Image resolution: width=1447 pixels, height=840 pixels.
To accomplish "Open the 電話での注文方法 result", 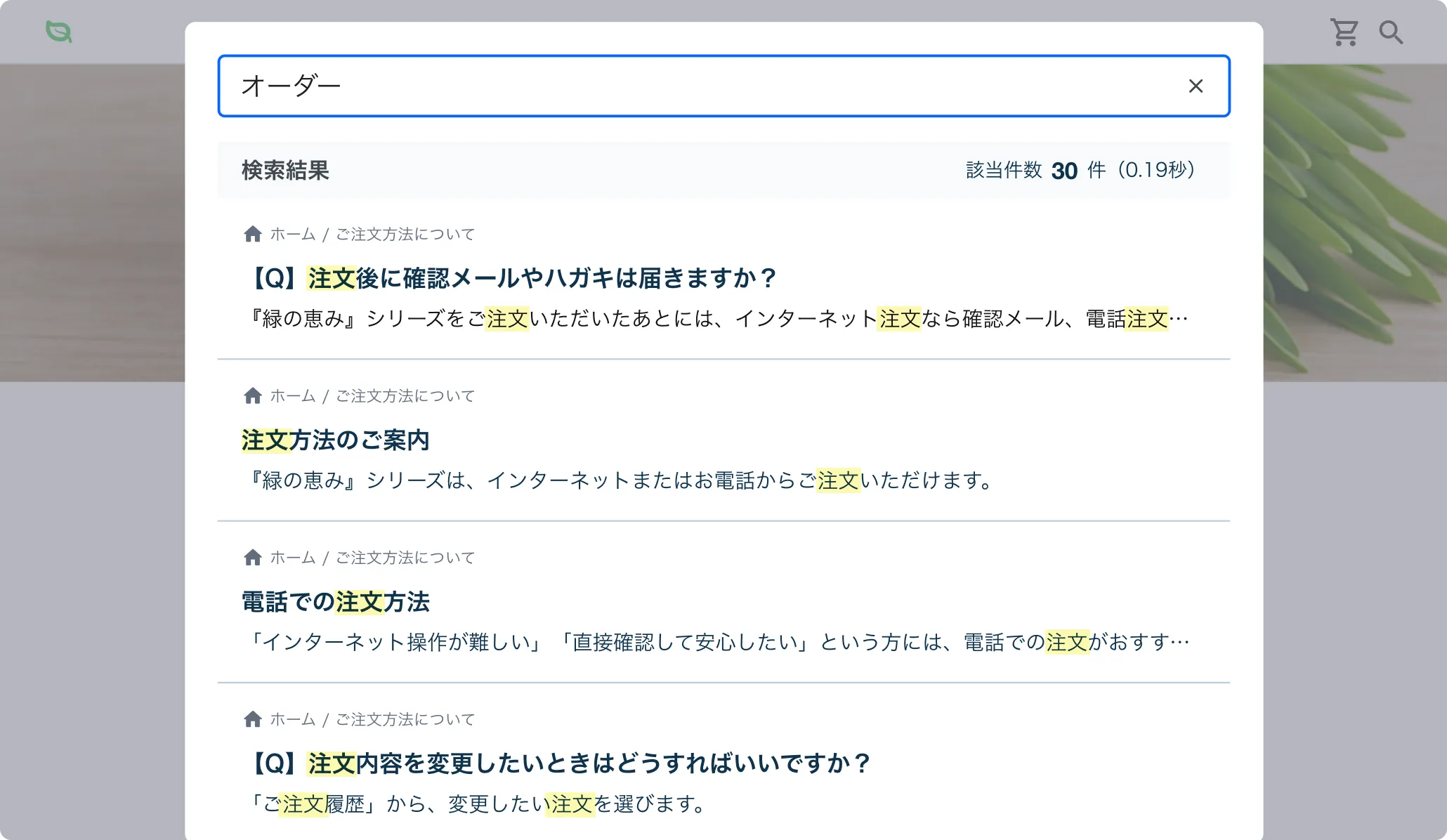I will point(335,602).
